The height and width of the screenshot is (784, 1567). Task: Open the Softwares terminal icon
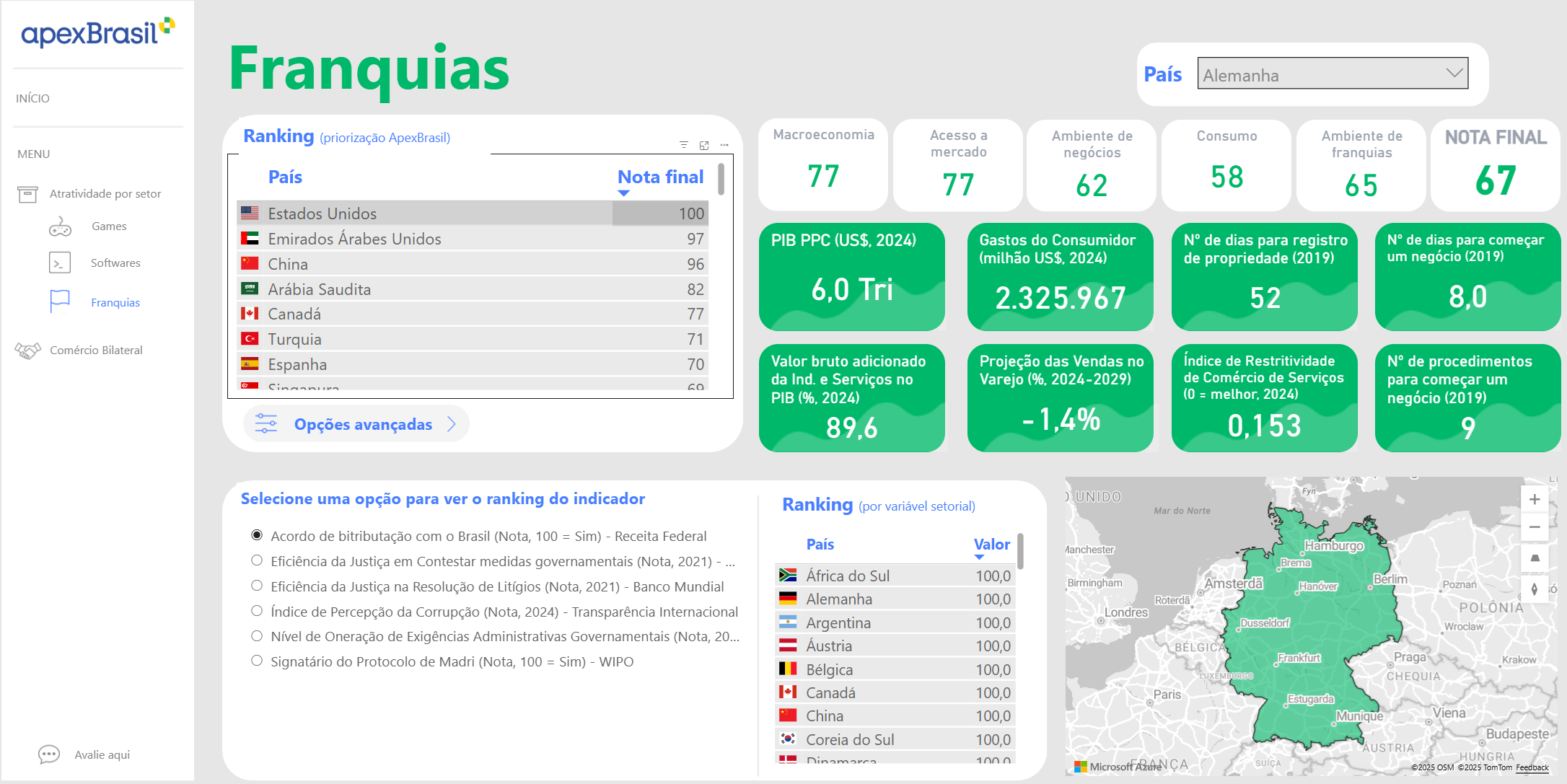(x=60, y=263)
